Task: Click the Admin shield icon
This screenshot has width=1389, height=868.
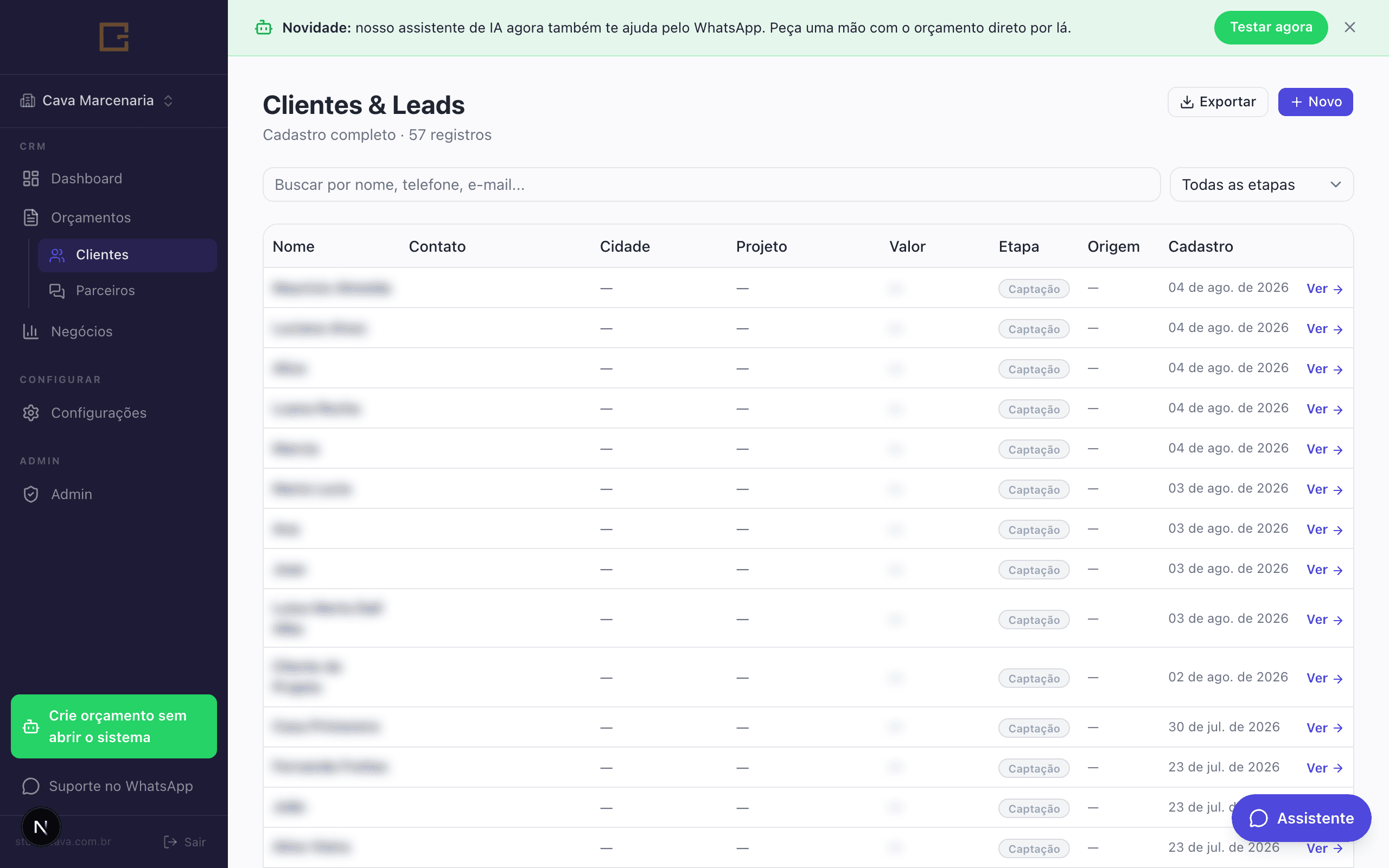Action: click(30, 494)
